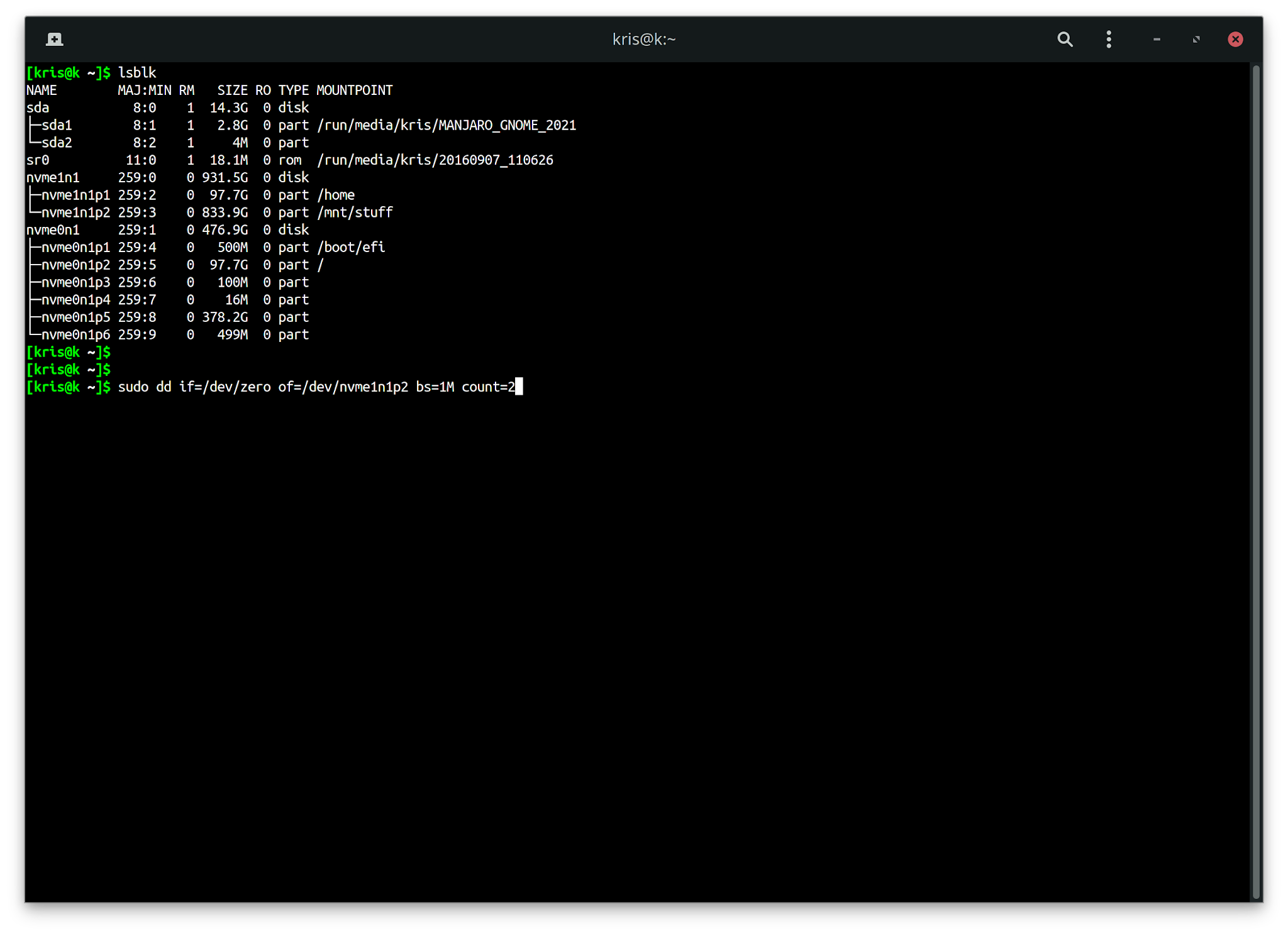1288x936 pixels.
Task: Open the hamburger menu with terminal options
Action: 1109,39
